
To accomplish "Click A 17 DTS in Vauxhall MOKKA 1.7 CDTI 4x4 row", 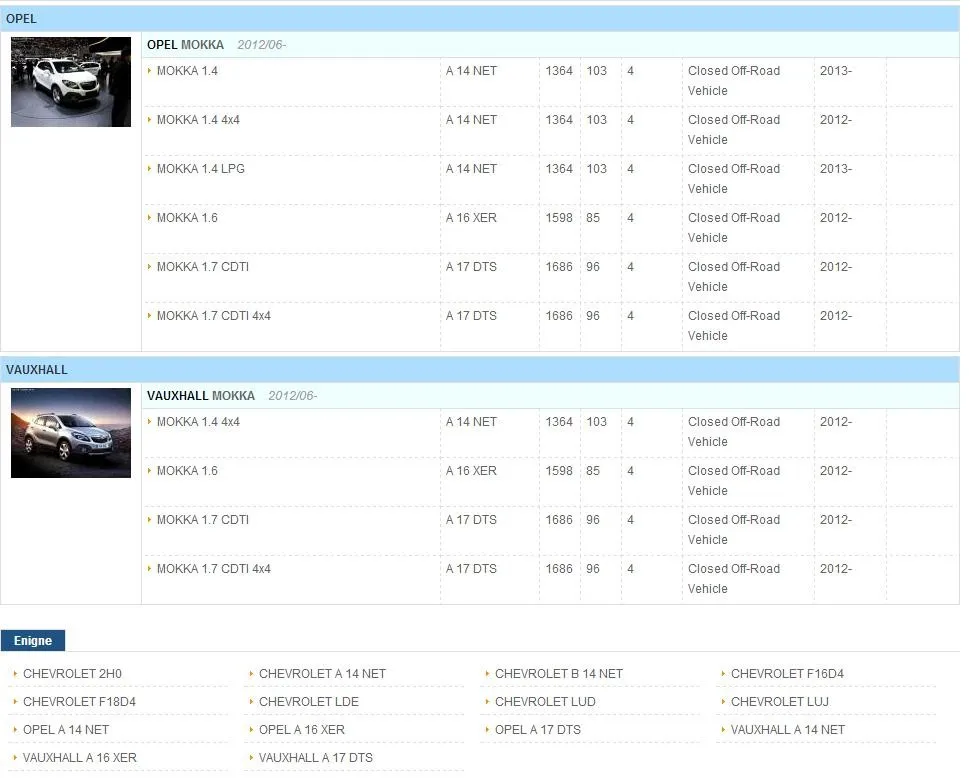I will click(x=471, y=569).
